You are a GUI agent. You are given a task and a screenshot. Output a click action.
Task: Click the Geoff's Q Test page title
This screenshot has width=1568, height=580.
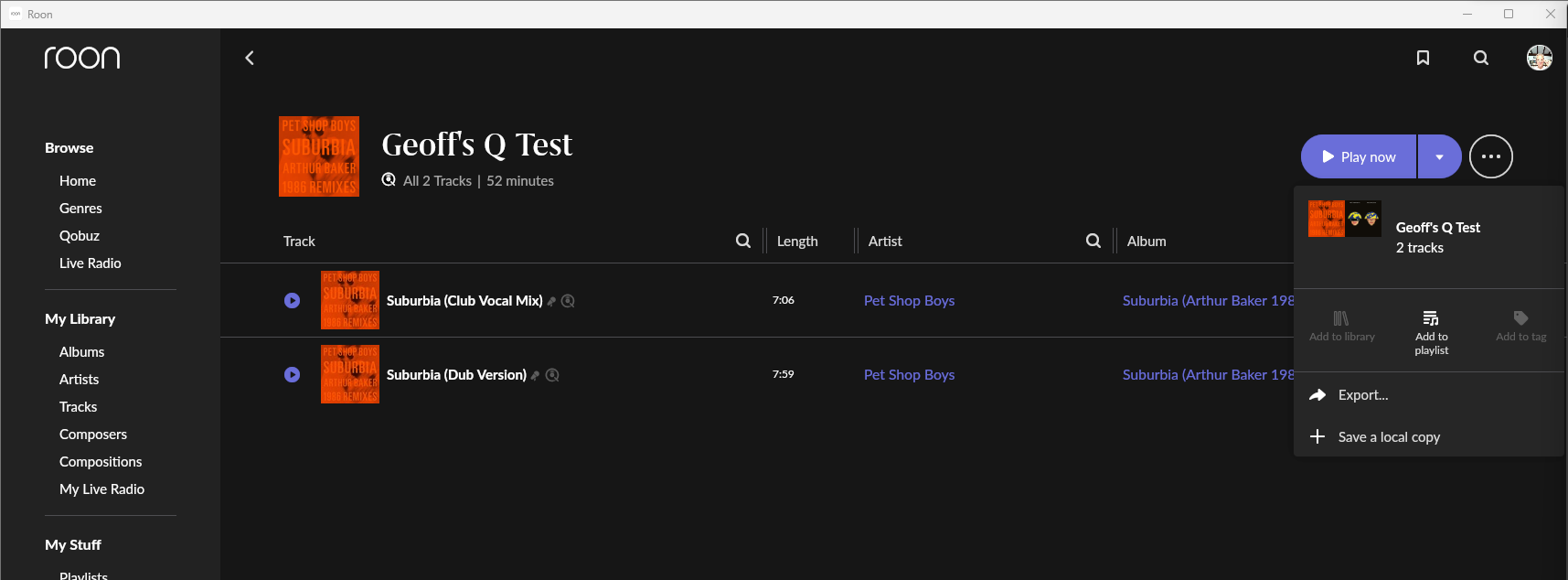pyautogui.click(x=476, y=145)
